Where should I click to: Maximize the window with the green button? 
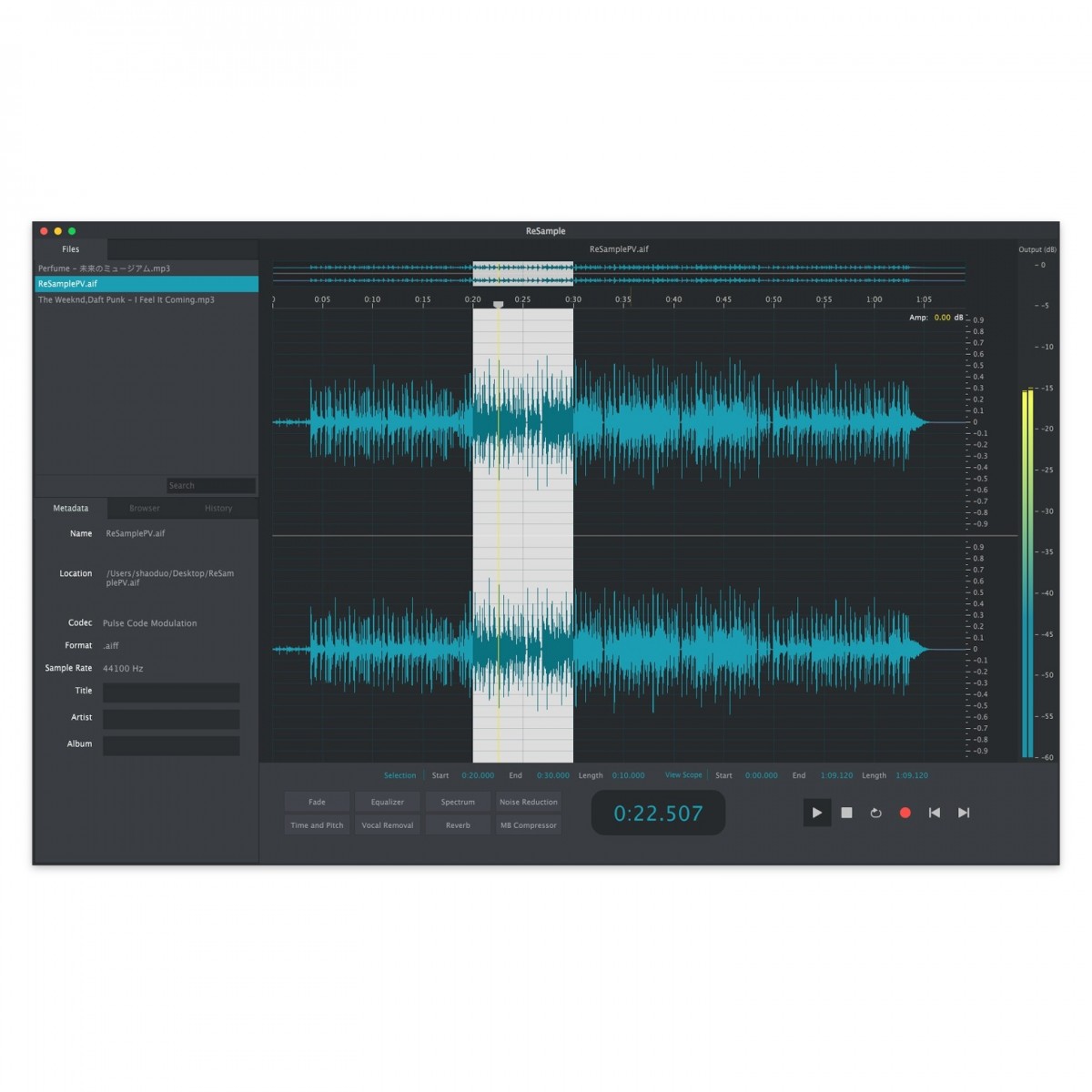pos(72,231)
